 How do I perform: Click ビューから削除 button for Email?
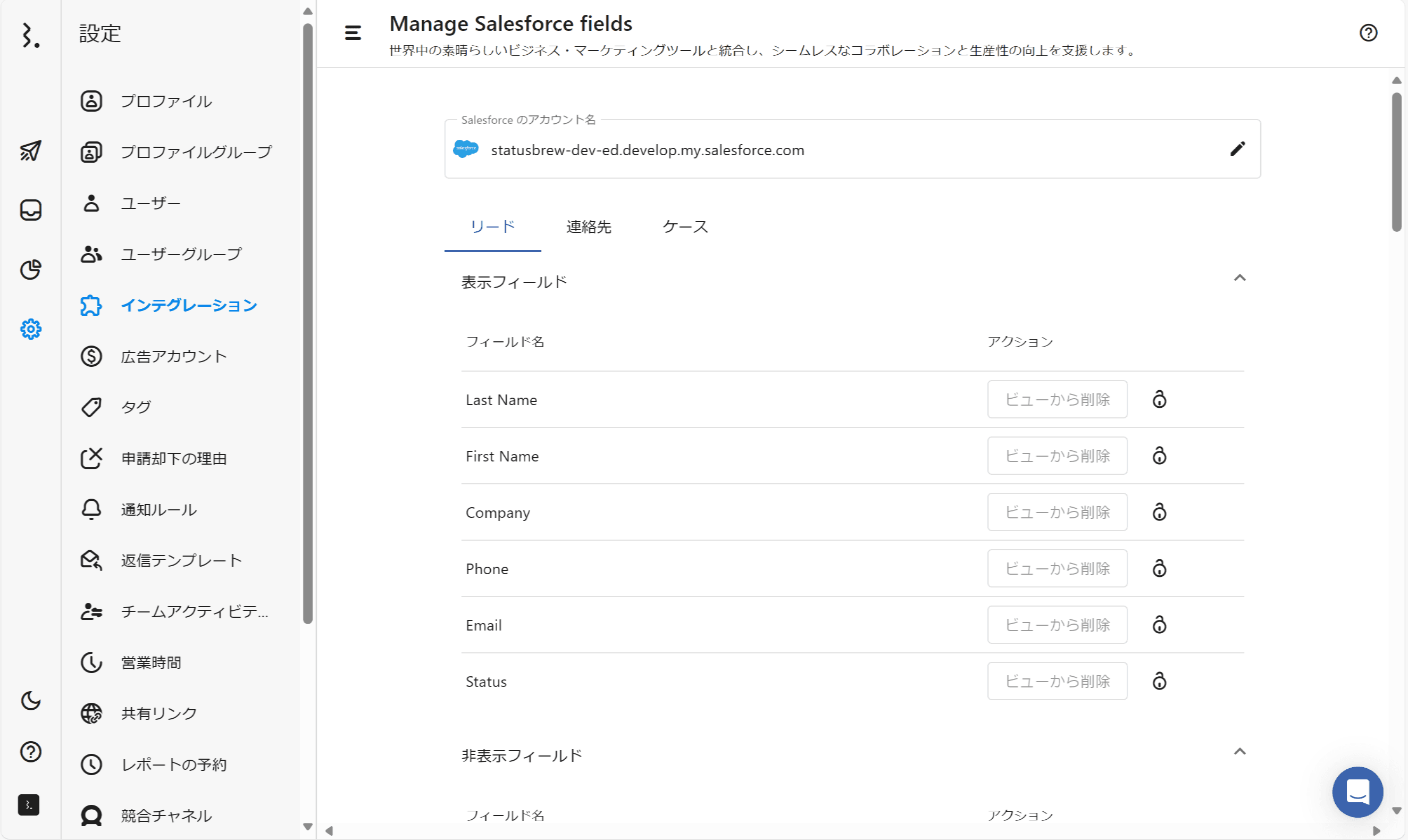coord(1057,625)
